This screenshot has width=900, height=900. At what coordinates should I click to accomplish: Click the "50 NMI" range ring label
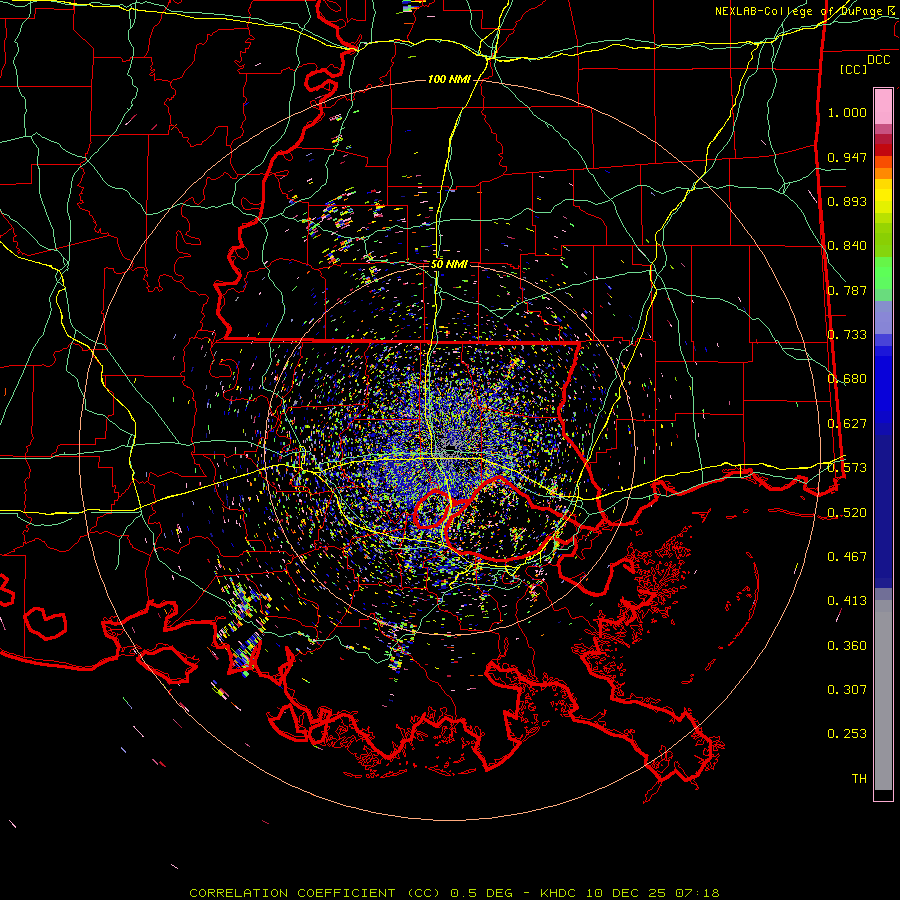tap(449, 265)
